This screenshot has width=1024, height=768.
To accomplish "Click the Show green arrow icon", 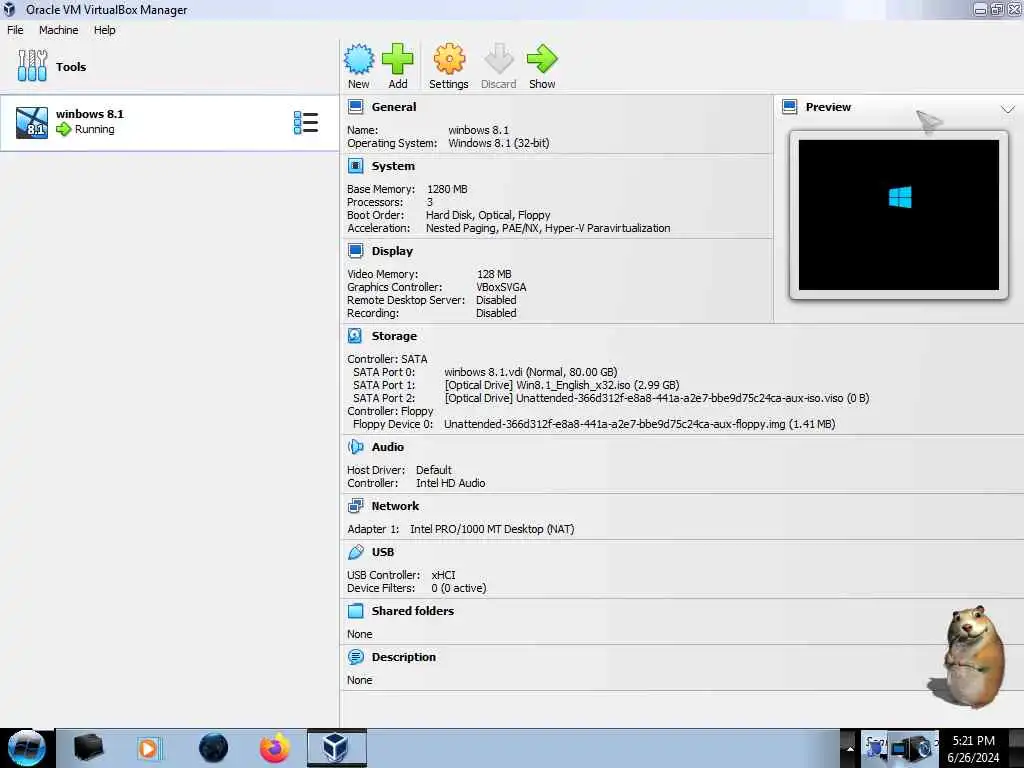I will pyautogui.click(x=542, y=59).
